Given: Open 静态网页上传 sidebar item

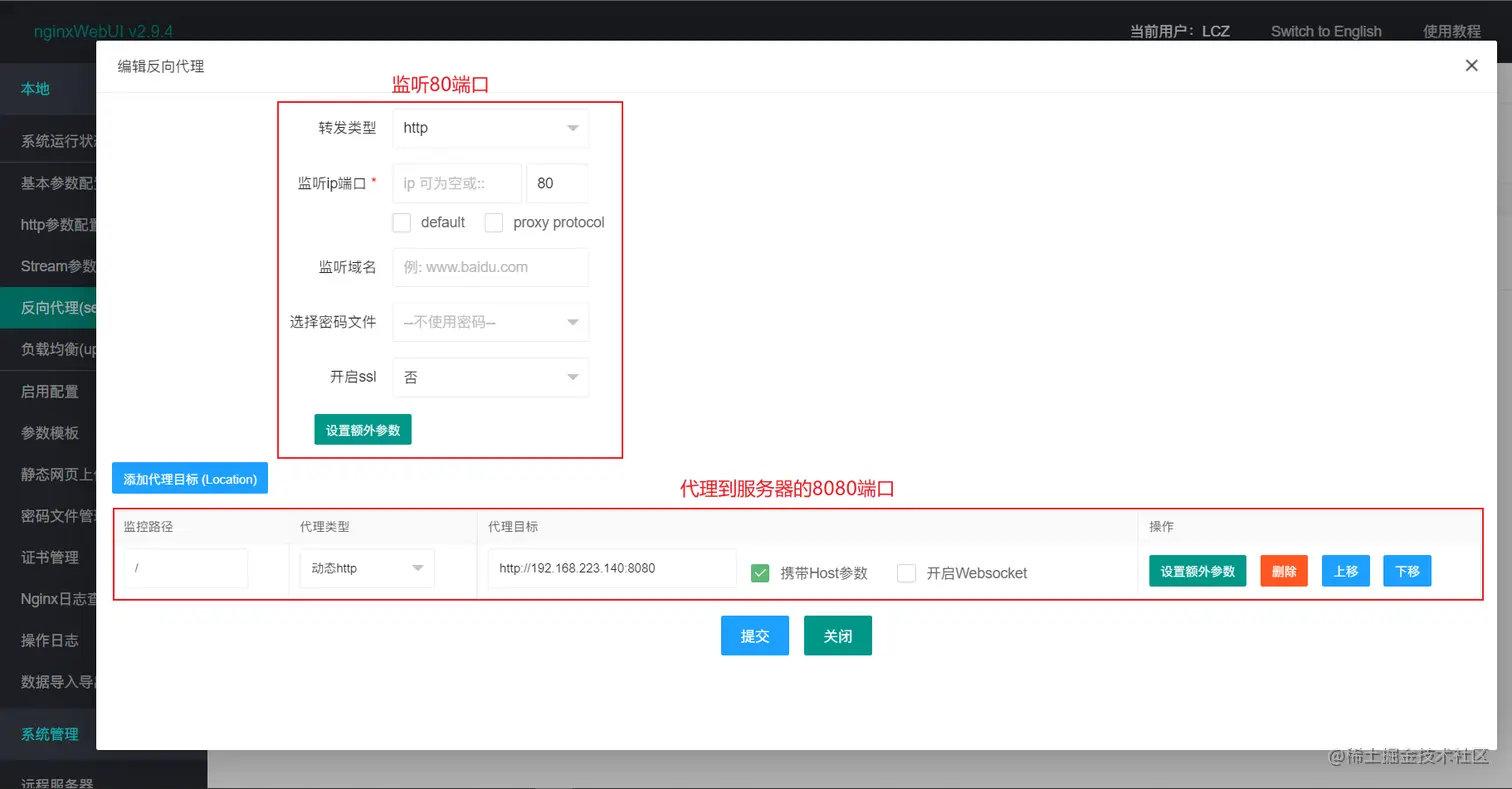Looking at the screenshot, I should point(48,474).
